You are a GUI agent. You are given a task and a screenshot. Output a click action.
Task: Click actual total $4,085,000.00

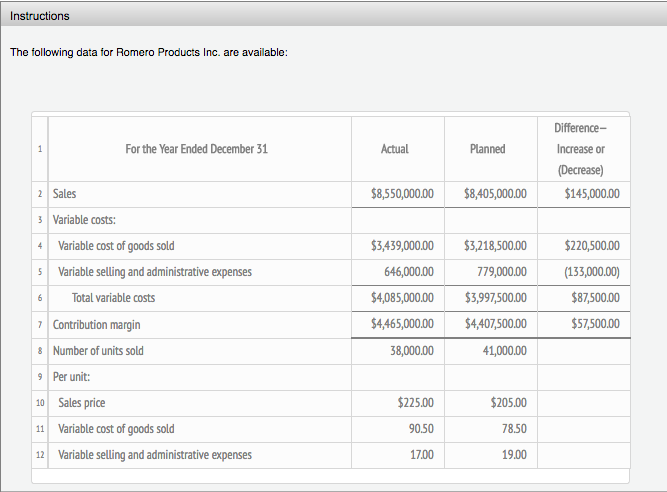(x=402, y=298)
